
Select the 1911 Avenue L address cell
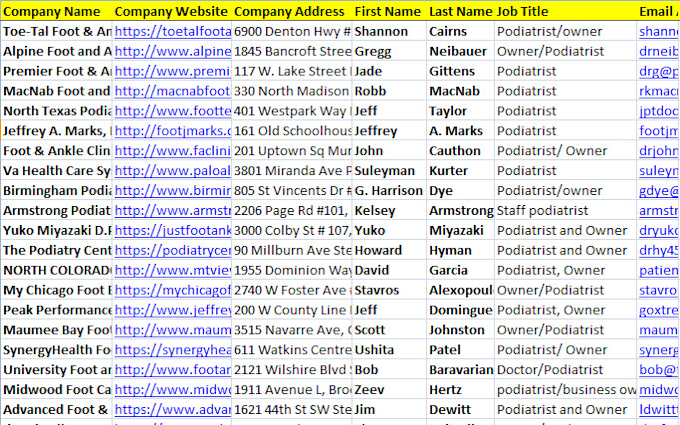(x=292, y=389)
